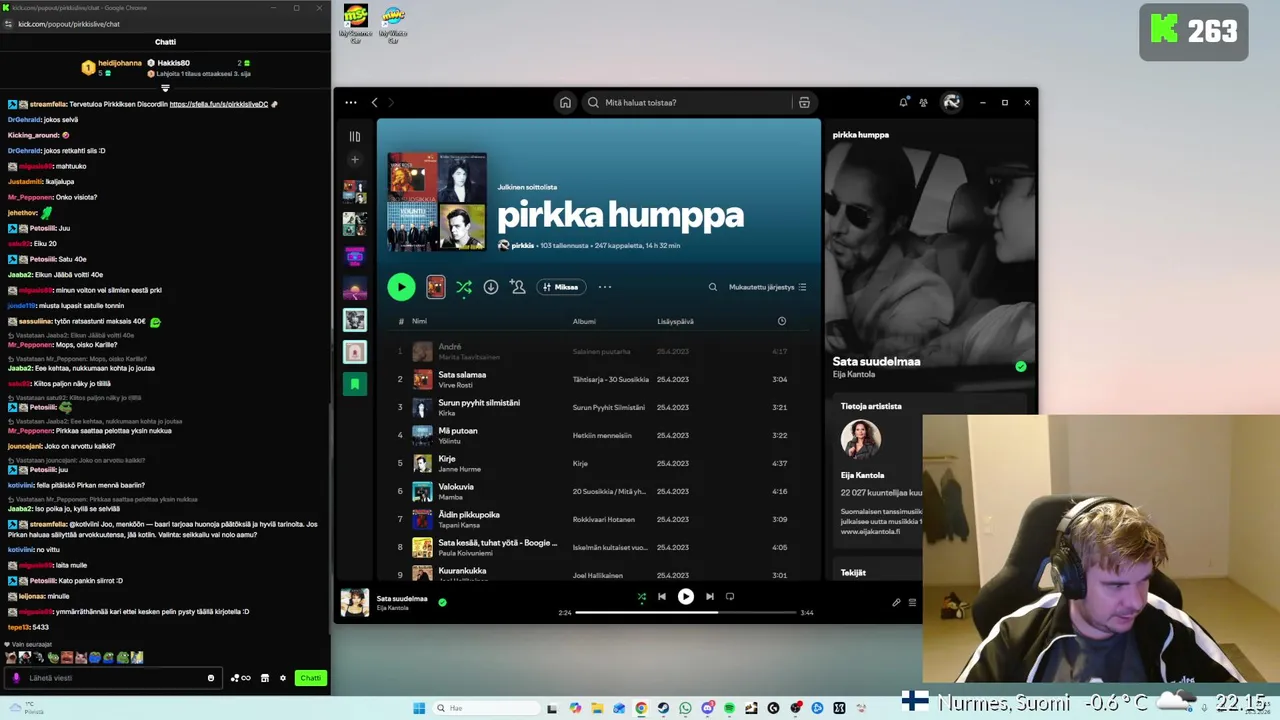The width and height of the screenshot is (1280, 720).
Task: Select the track Surun pyyhit silmistäni
Action: pyautogui.click(x=479, y=403)
